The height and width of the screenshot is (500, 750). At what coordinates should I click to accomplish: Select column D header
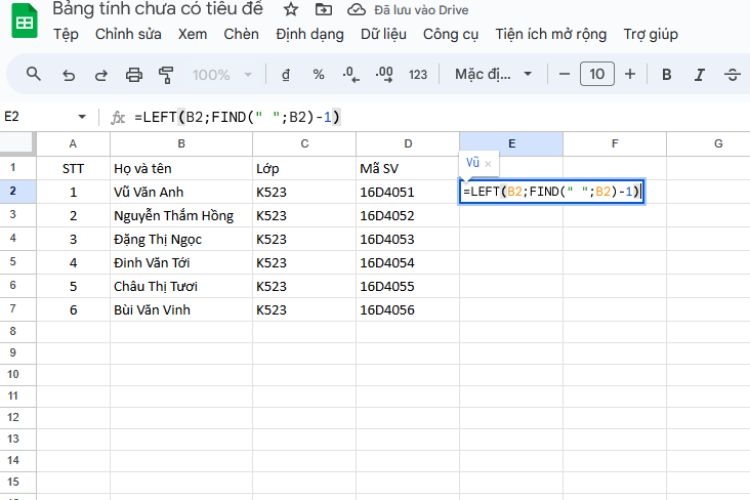point(408,144)
